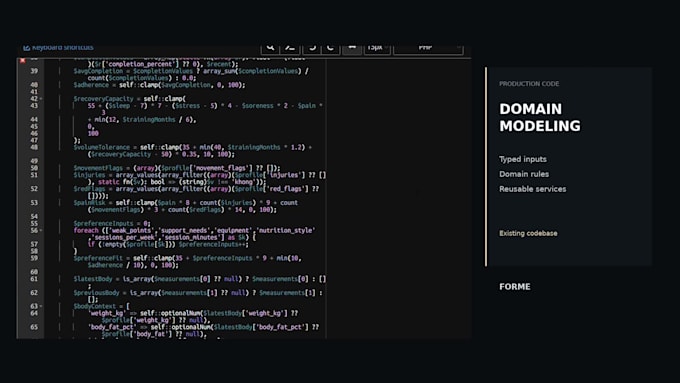Viewport: 680px width, 383px height.
Task: Place cursor on $adherence at line 40
Action: (x=91, y=85)
